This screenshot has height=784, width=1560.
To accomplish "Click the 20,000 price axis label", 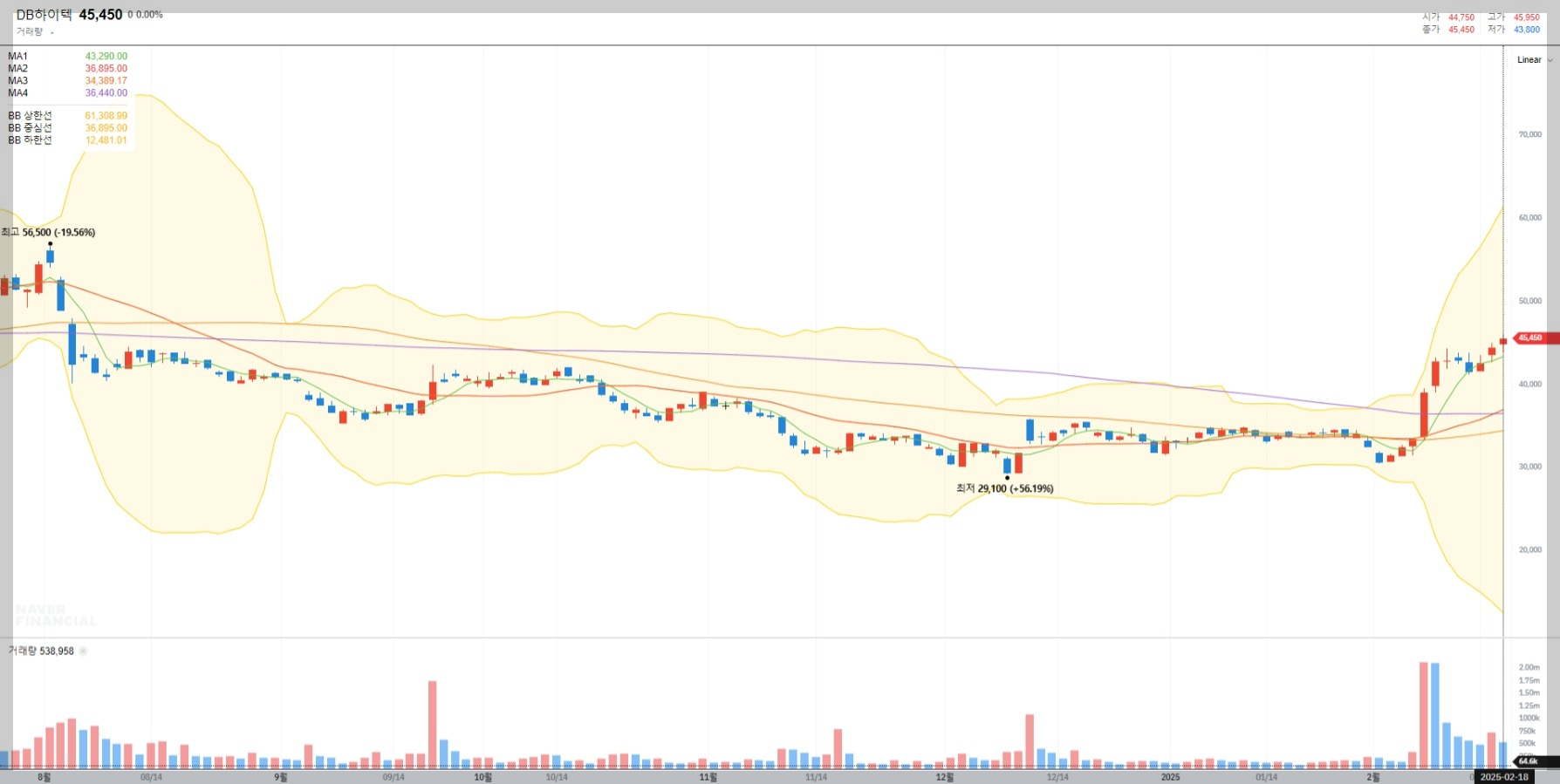I will 1530,550.
